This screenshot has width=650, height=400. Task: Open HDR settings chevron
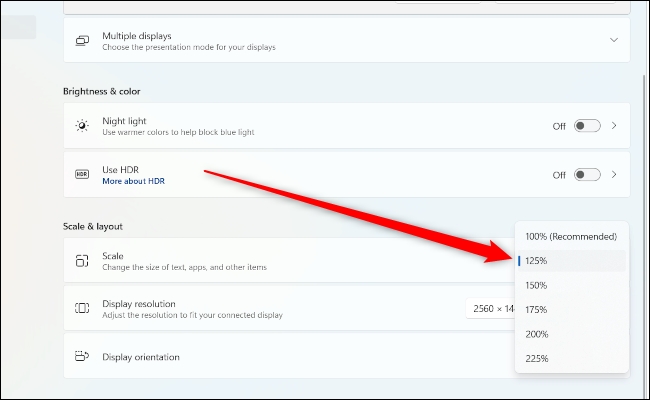(614, 174)
